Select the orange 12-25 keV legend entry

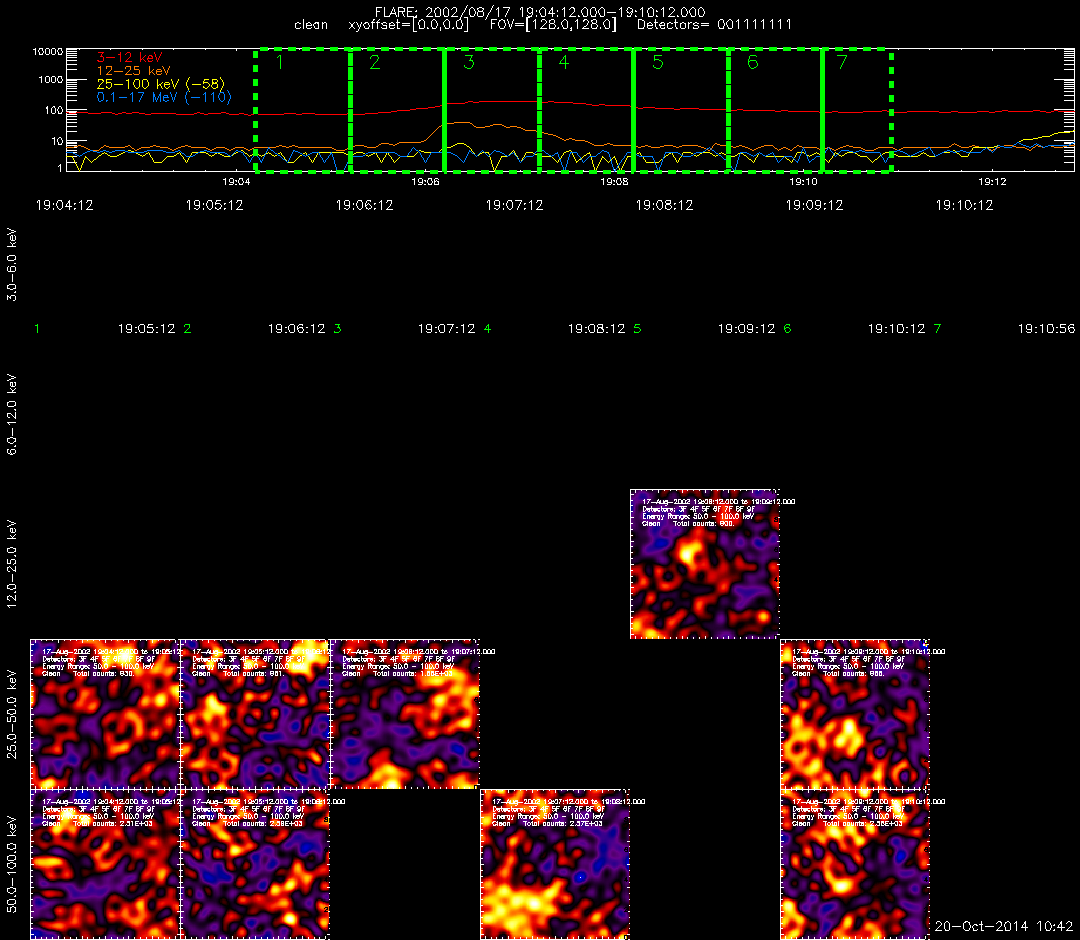(x=133, y=71)
